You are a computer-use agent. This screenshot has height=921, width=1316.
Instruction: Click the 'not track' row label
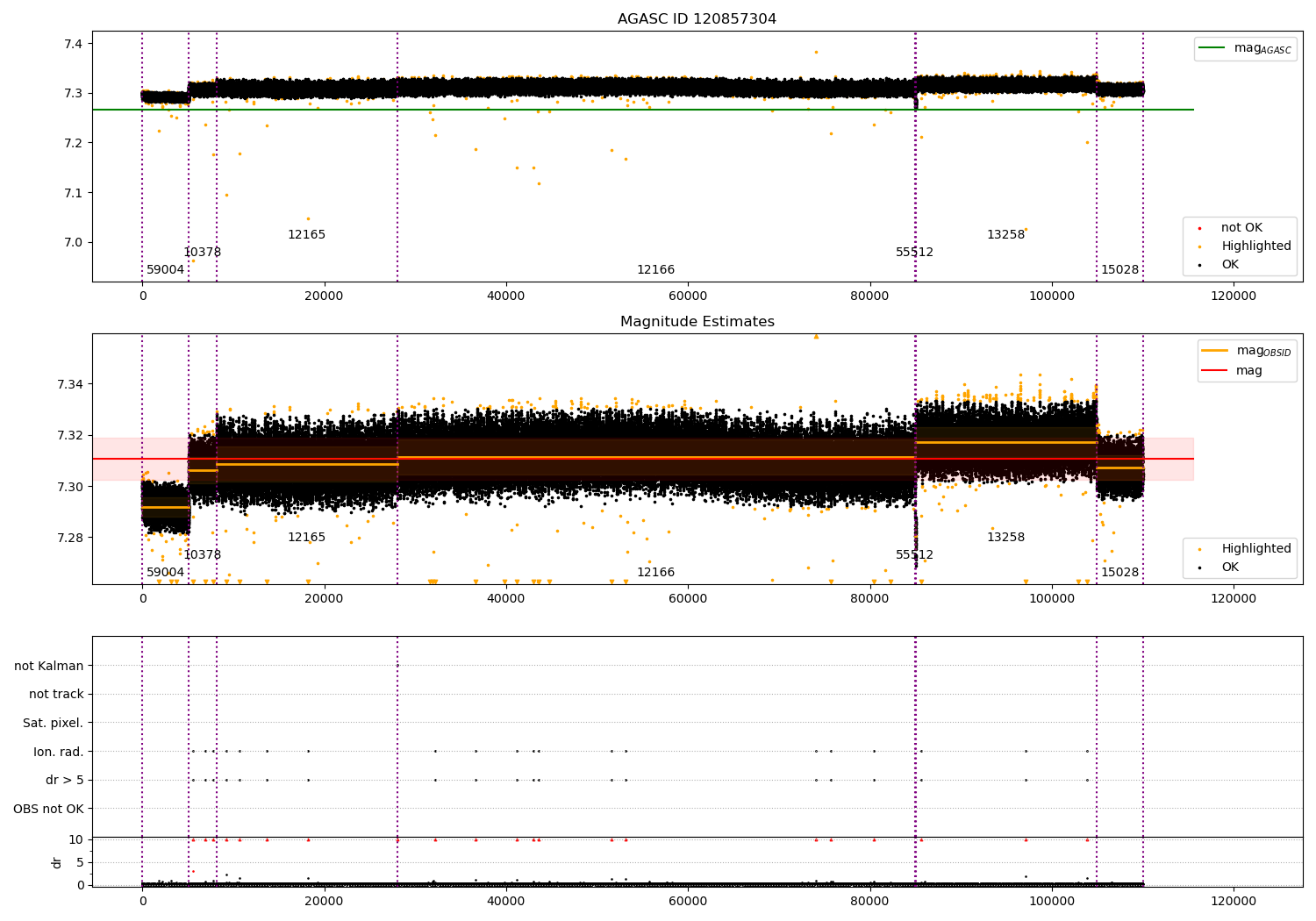56,695
